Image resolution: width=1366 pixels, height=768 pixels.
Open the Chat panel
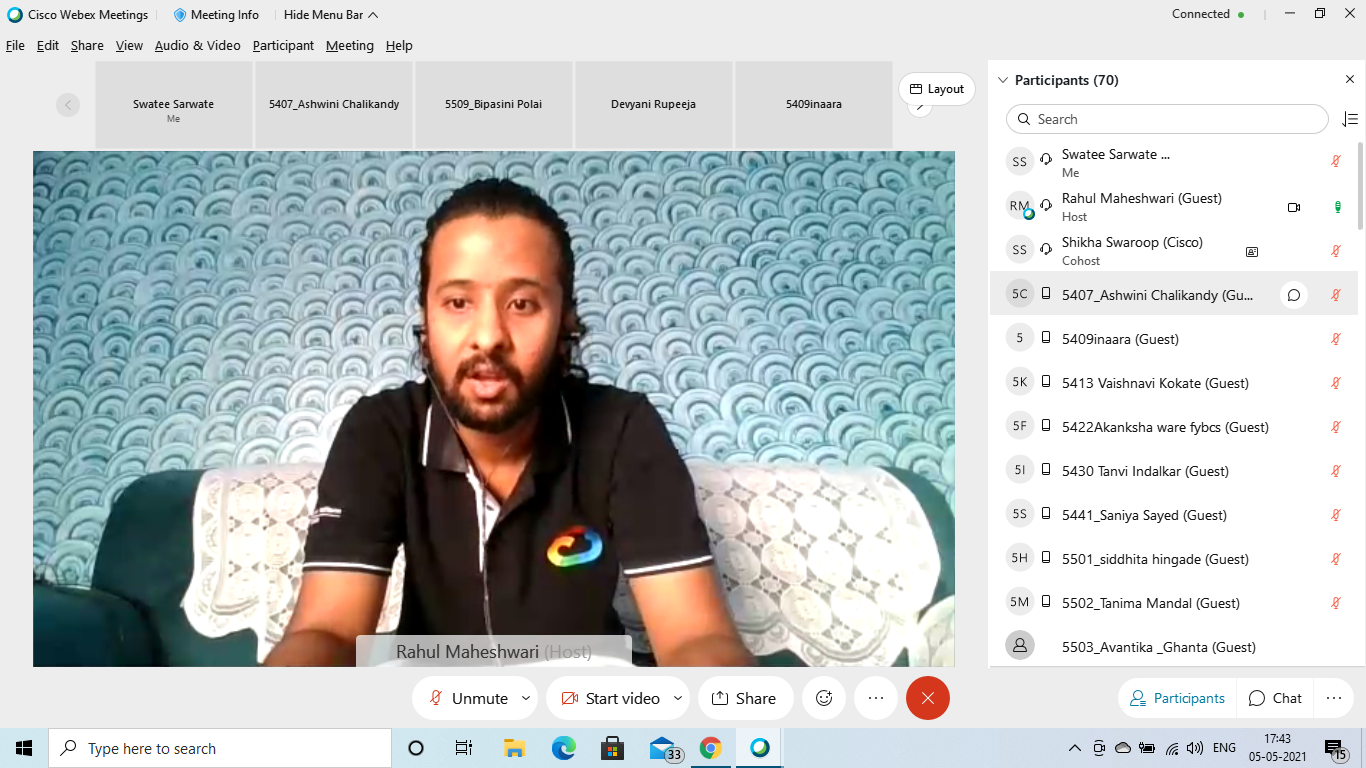(1274, 698)
